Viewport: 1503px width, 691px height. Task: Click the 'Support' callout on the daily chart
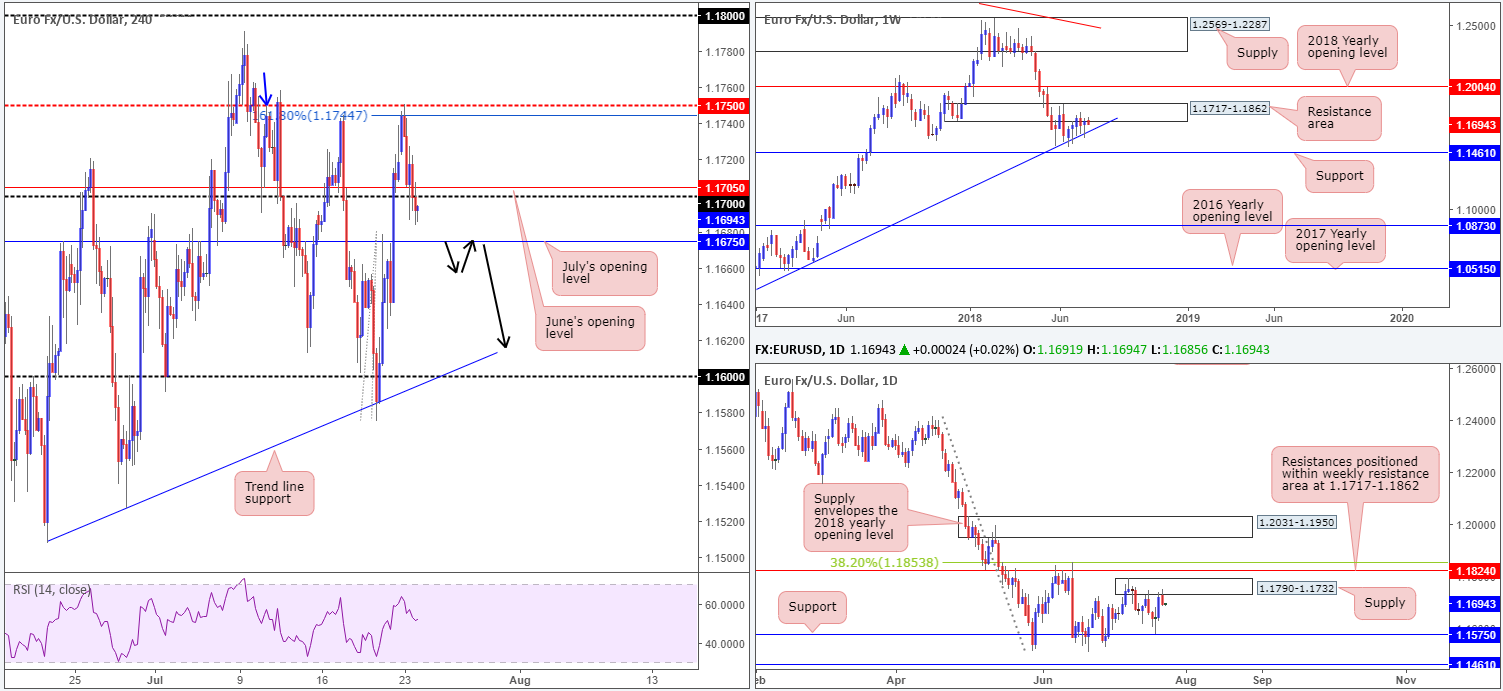(813, 607)
